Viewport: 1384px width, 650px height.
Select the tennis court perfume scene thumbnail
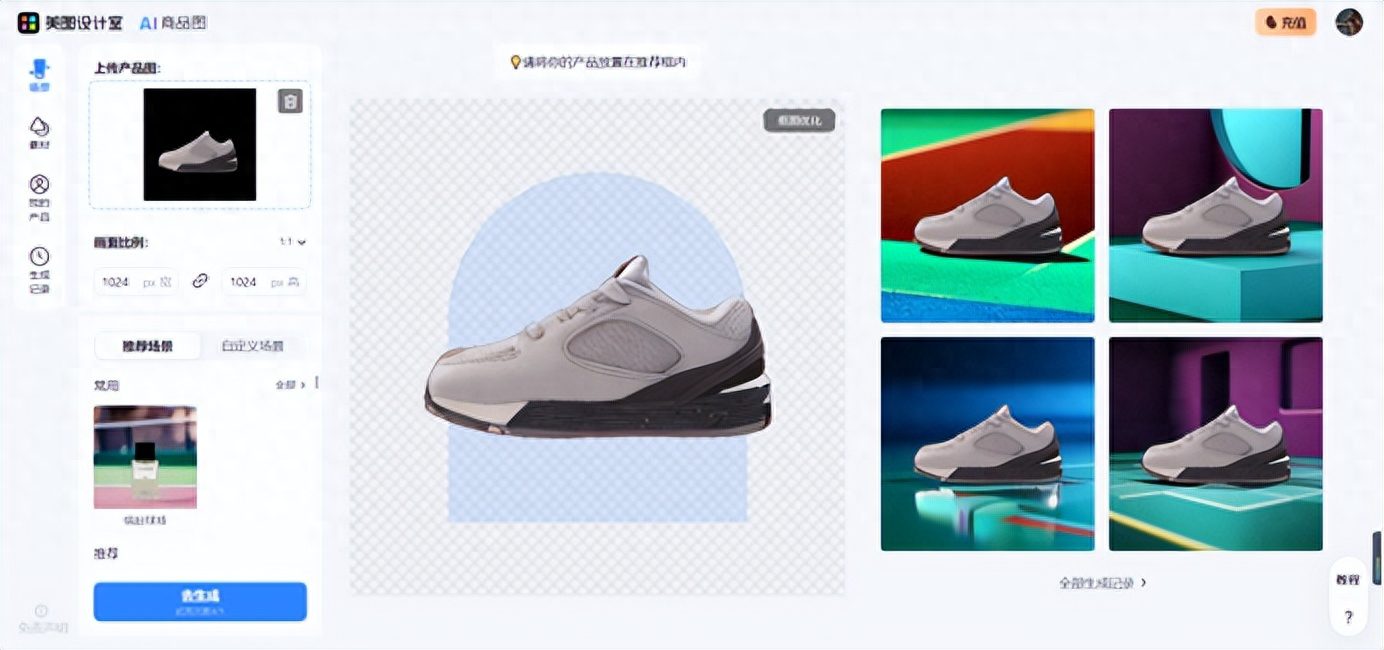click(x=145, y=457)
